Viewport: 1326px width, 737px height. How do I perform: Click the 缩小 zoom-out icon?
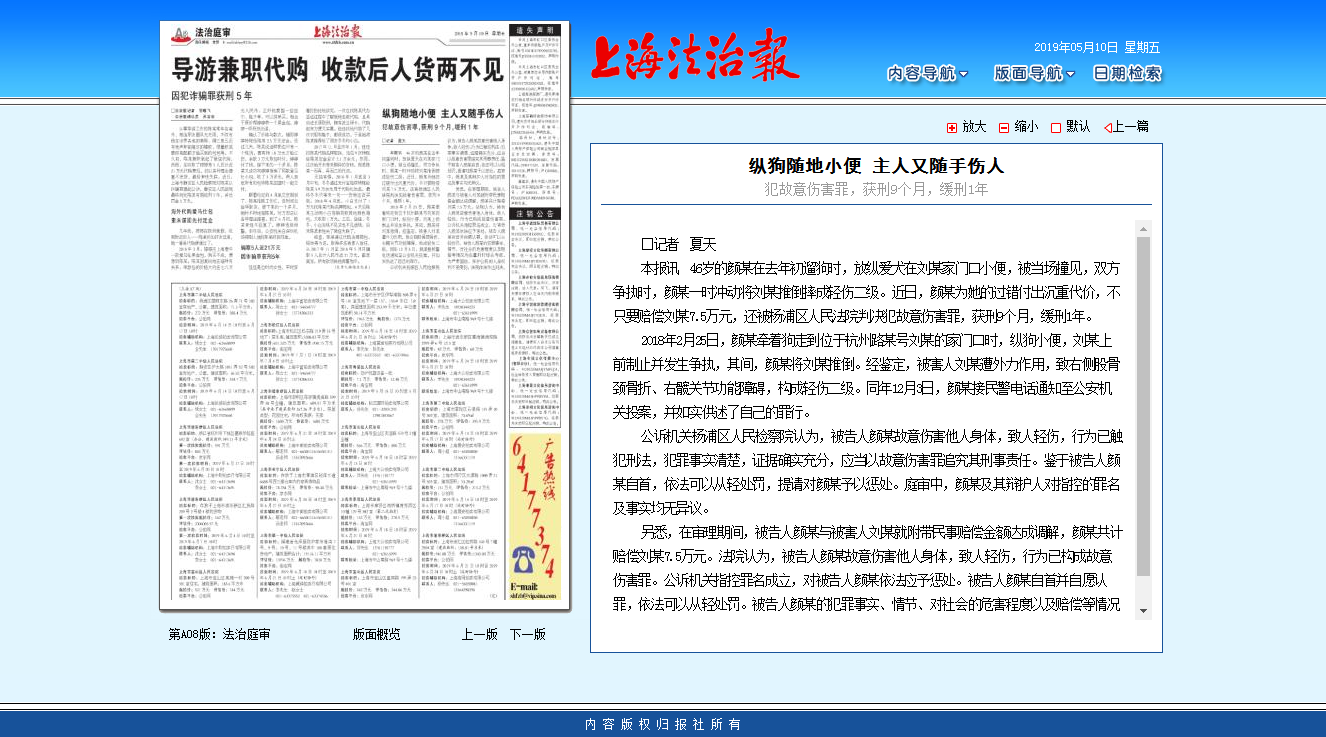1003,127
